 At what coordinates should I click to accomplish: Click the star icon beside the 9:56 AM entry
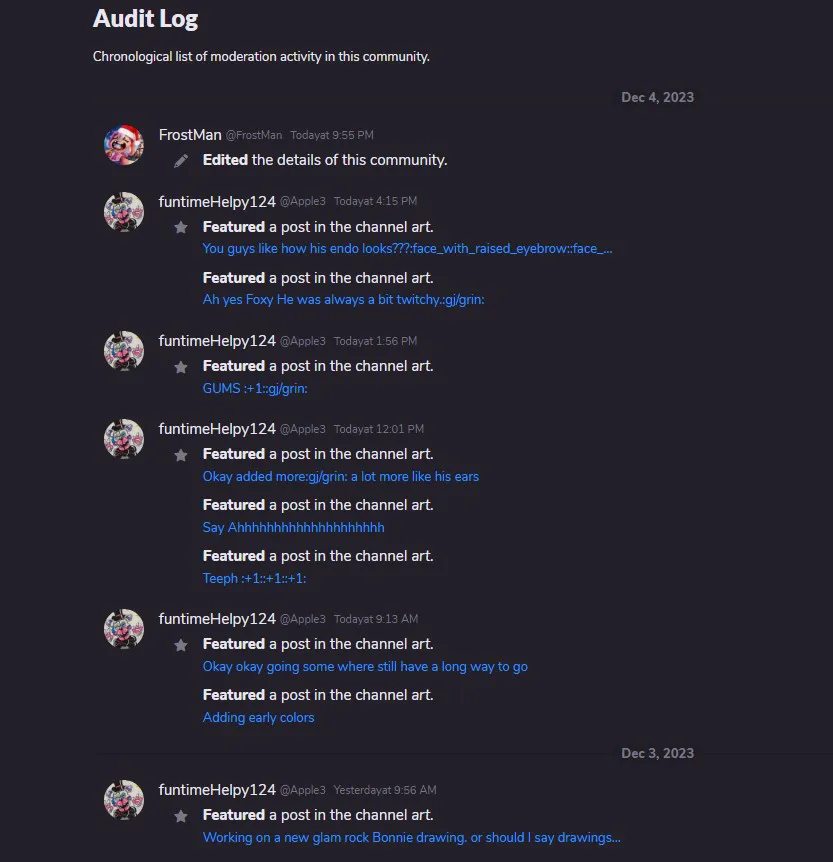(181, 815)
